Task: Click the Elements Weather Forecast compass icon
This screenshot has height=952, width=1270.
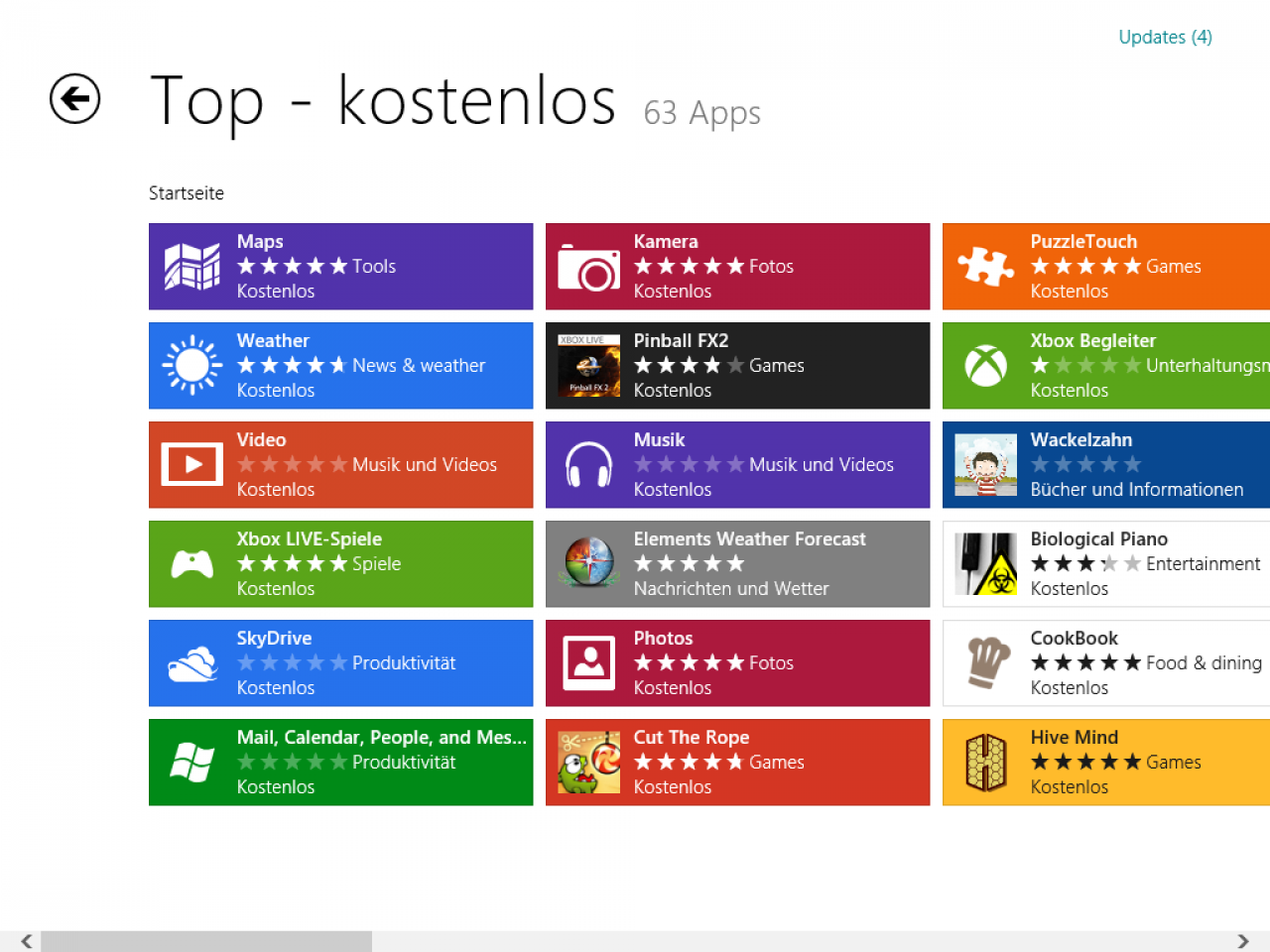Action: (x=589, y=563)
